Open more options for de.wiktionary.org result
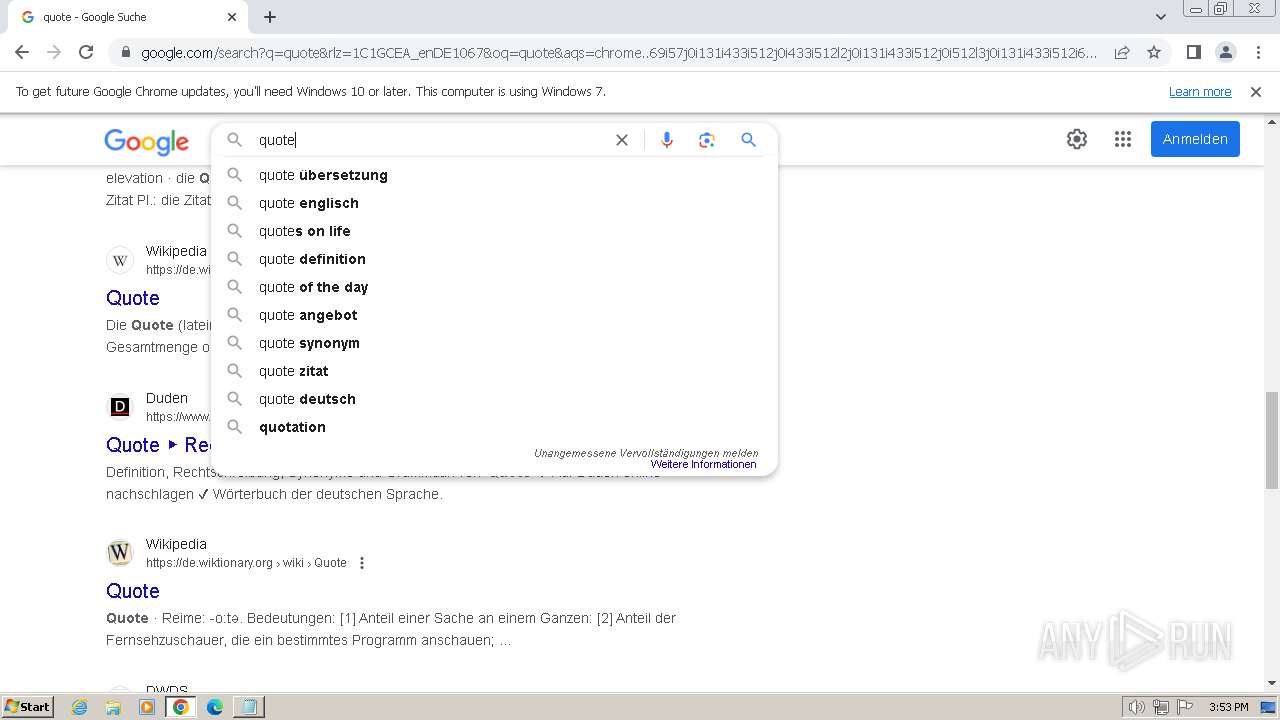Image resolution: width=1280 pixels, height=720 pixels. coord(362,563)
